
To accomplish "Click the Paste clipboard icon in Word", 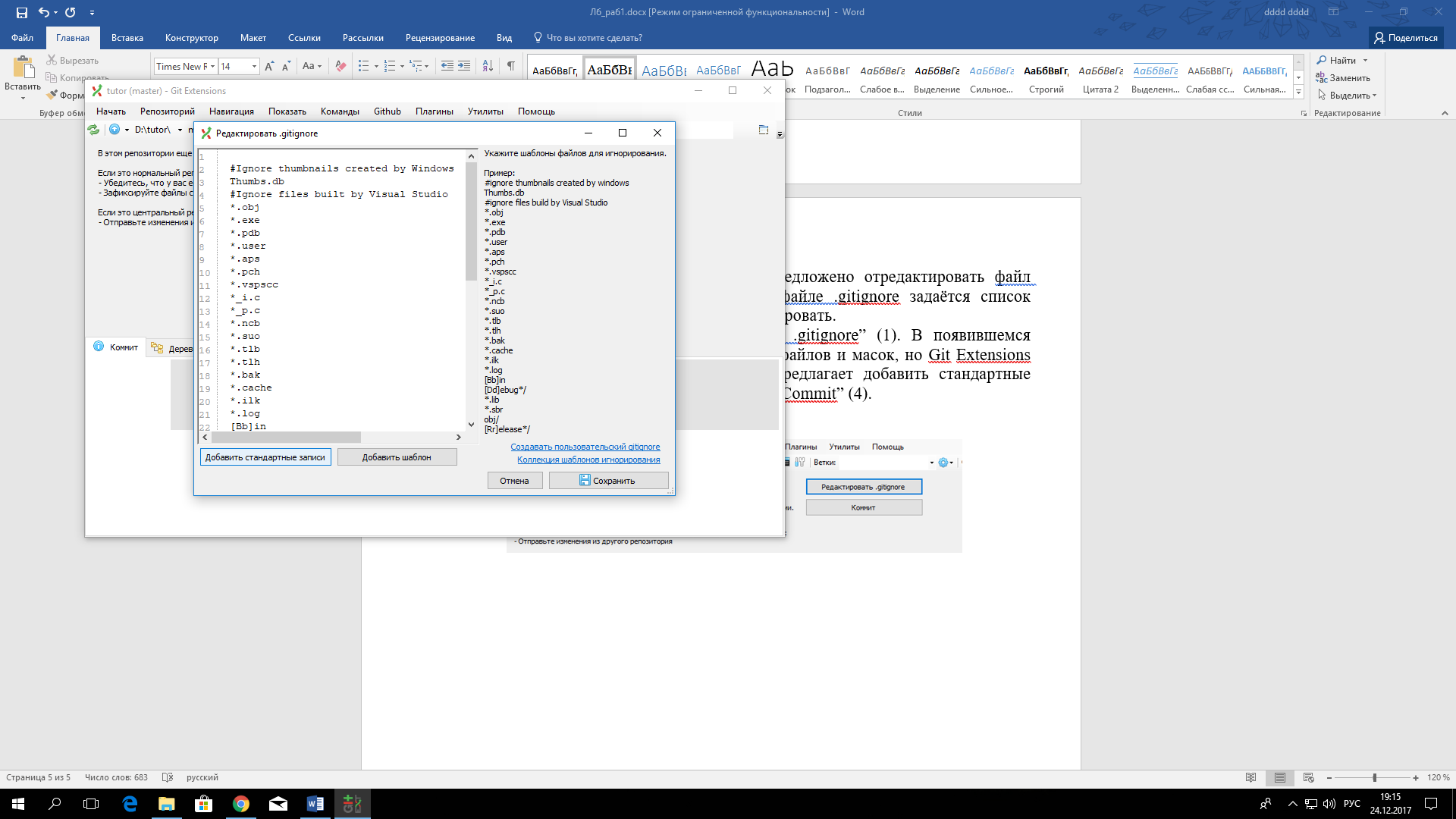I will (x=24, y=67).
